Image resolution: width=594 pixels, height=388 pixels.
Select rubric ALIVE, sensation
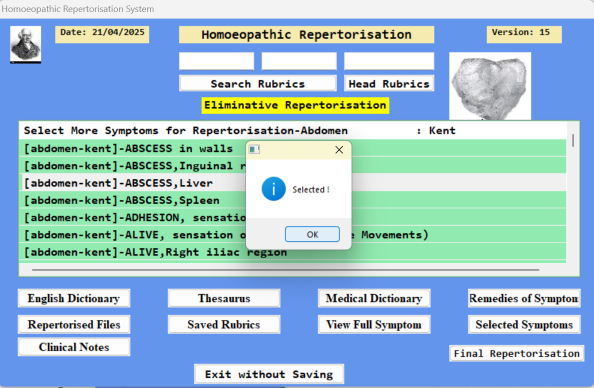click(x=292, y=235)
